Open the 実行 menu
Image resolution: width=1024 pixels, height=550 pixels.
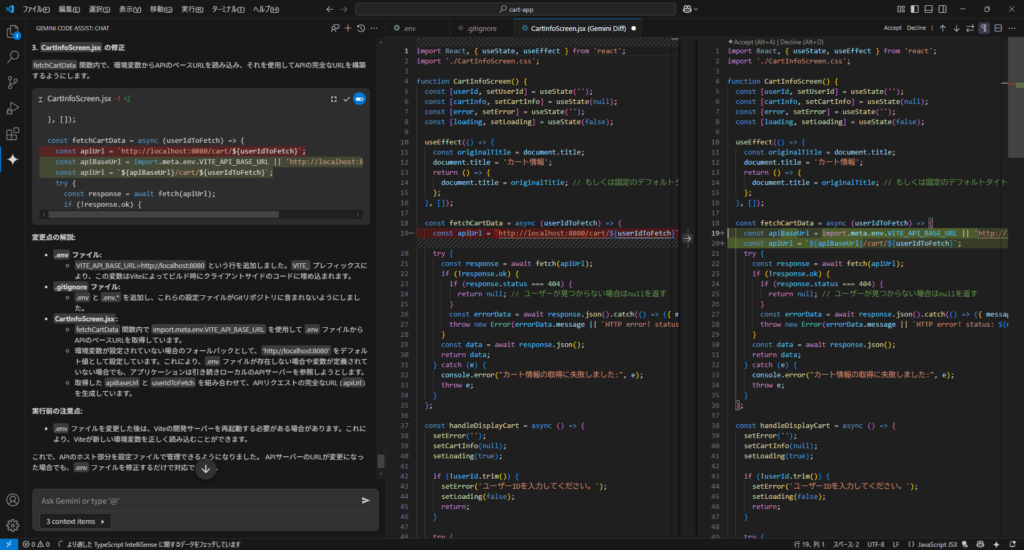(x=191, y=9)
